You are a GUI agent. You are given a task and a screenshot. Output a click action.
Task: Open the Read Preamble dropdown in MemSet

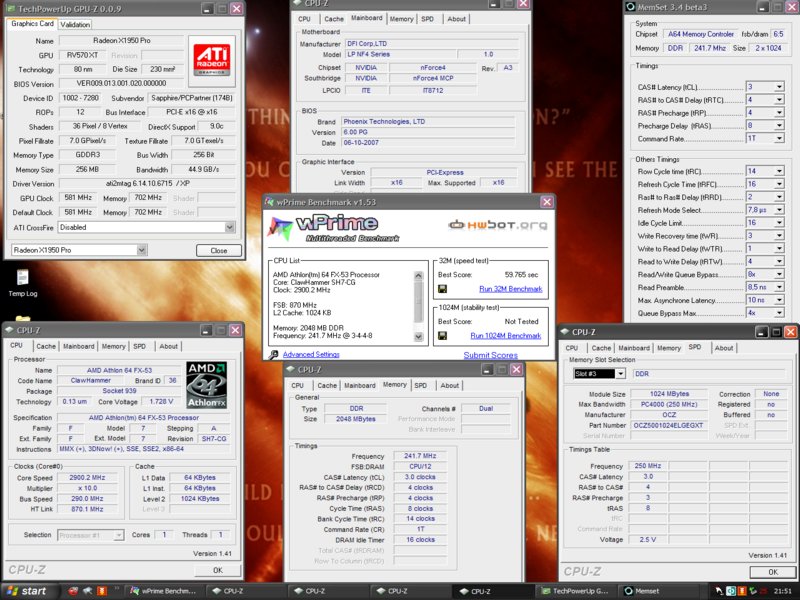coord(779,287)
